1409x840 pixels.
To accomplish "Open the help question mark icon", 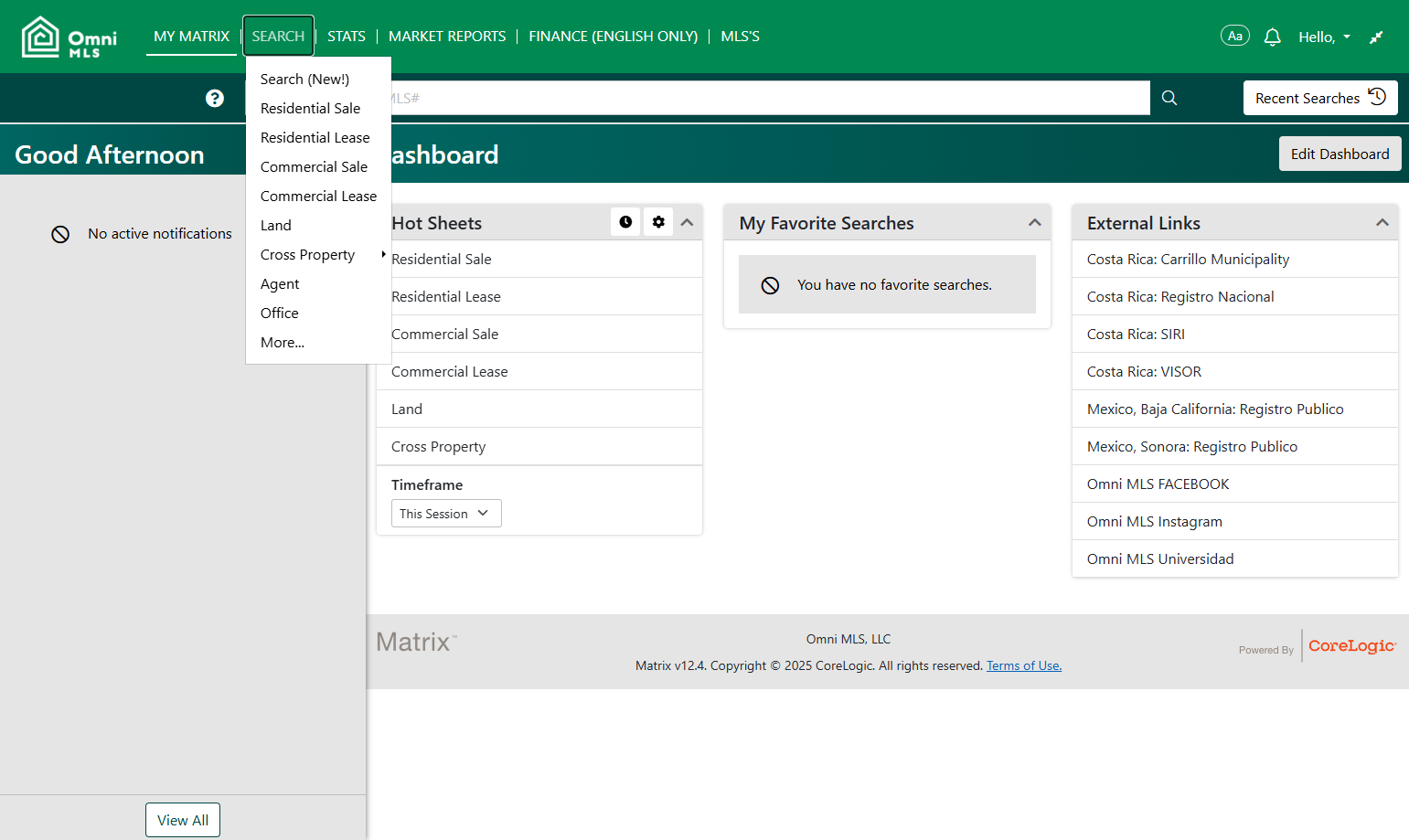I will 215,98.
